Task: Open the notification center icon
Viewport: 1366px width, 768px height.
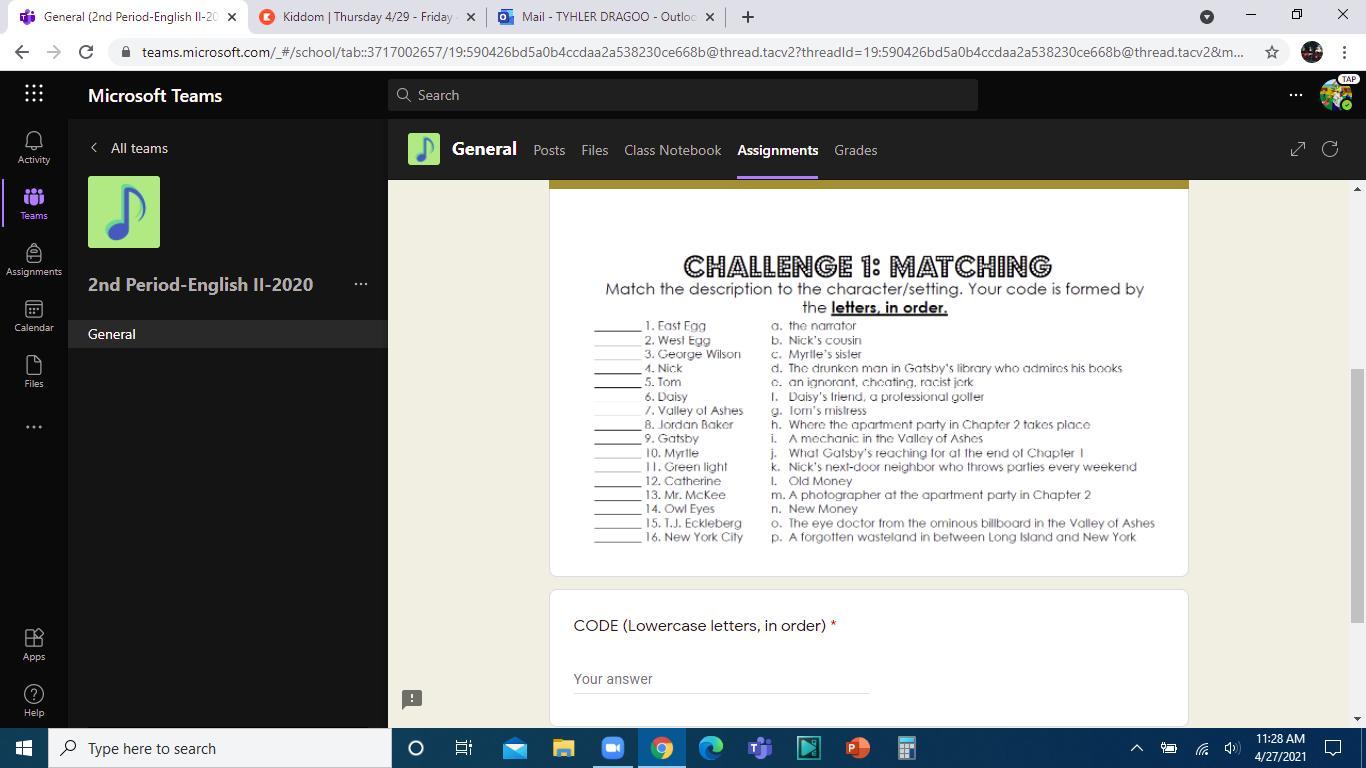Action: (1332, 748)
